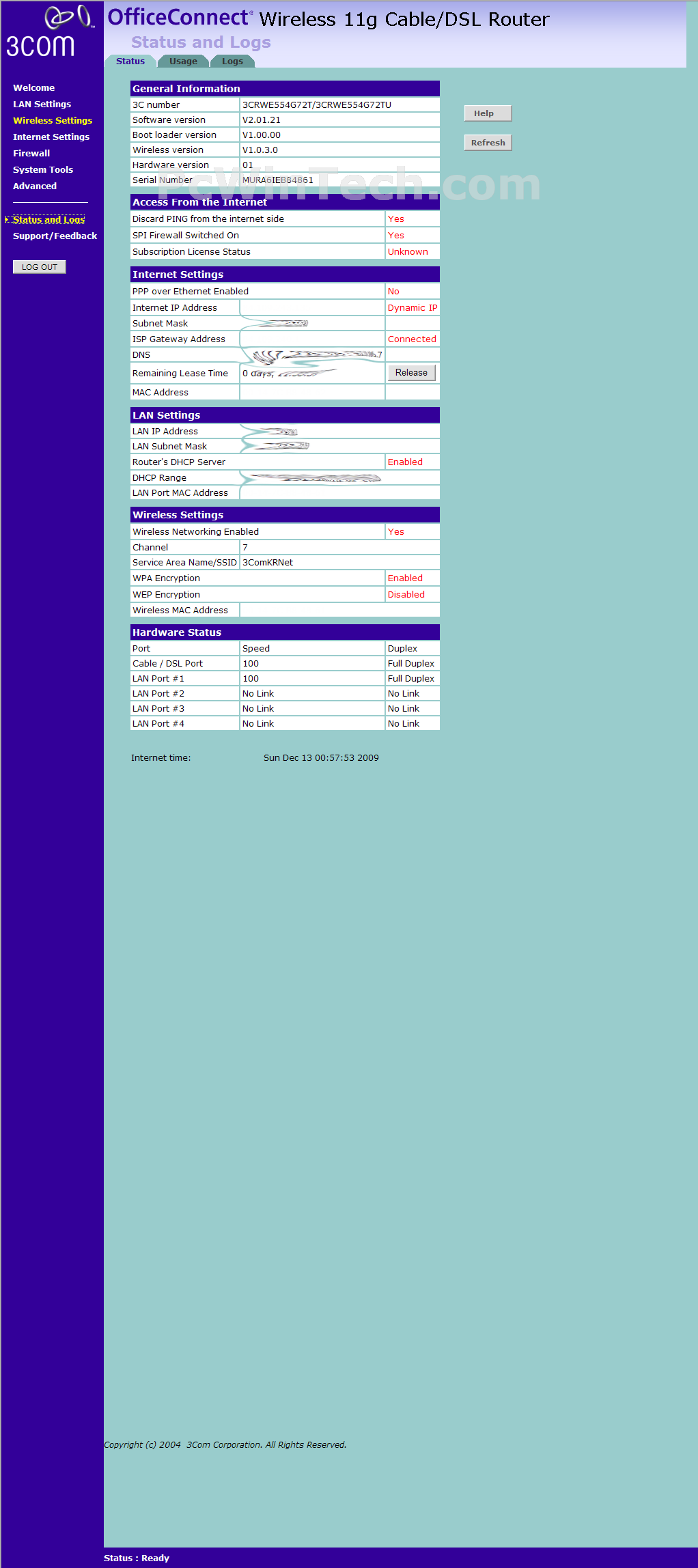The width and height of the screenshot is (698, 1568).
Task: Click the Serial Number value
Action: tap(278, 180)
